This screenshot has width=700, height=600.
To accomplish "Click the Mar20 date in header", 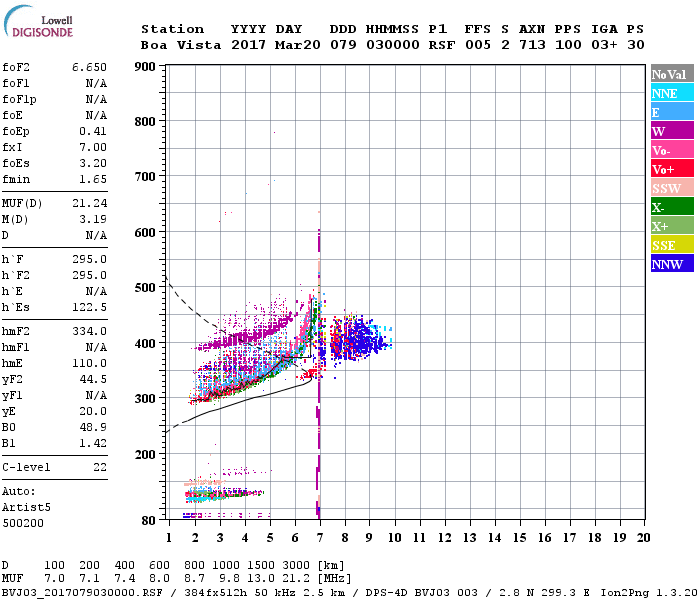I will 297,45.
